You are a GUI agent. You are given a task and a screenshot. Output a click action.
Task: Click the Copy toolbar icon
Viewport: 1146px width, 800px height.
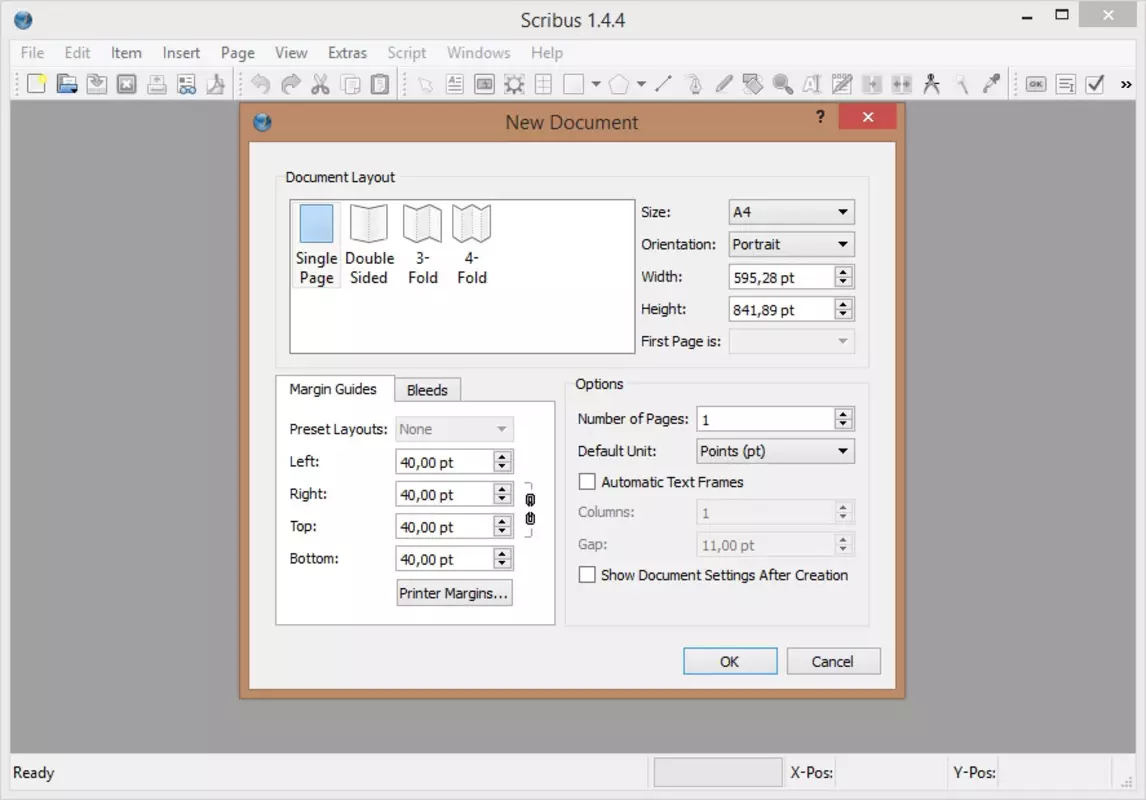351,84
